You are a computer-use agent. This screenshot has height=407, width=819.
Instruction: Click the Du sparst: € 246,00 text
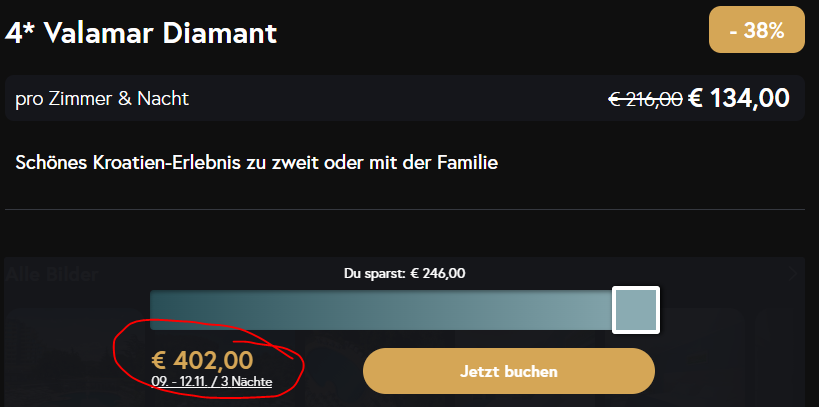coord(404,273)
